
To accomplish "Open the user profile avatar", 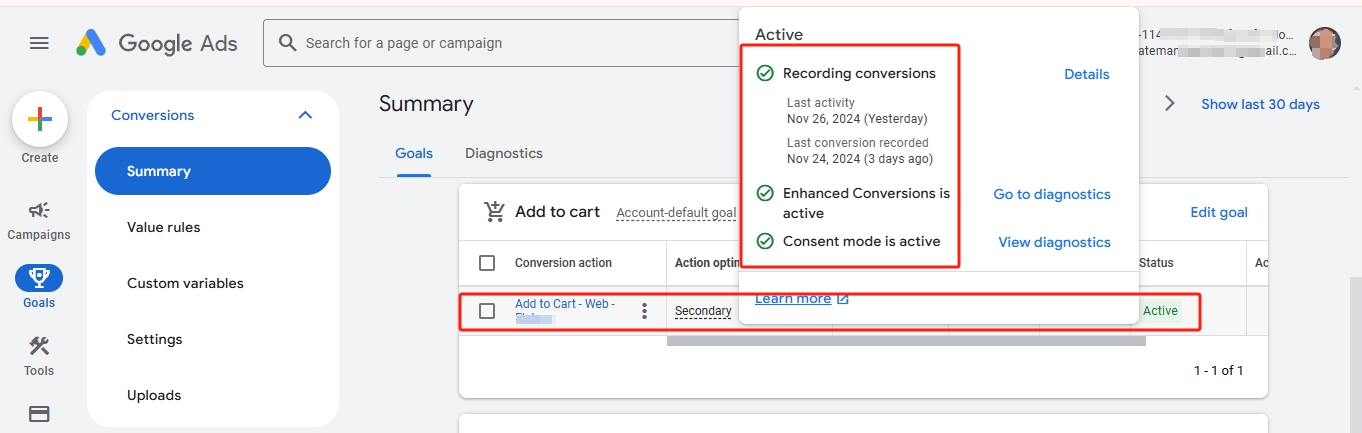I will point(1325,43).
